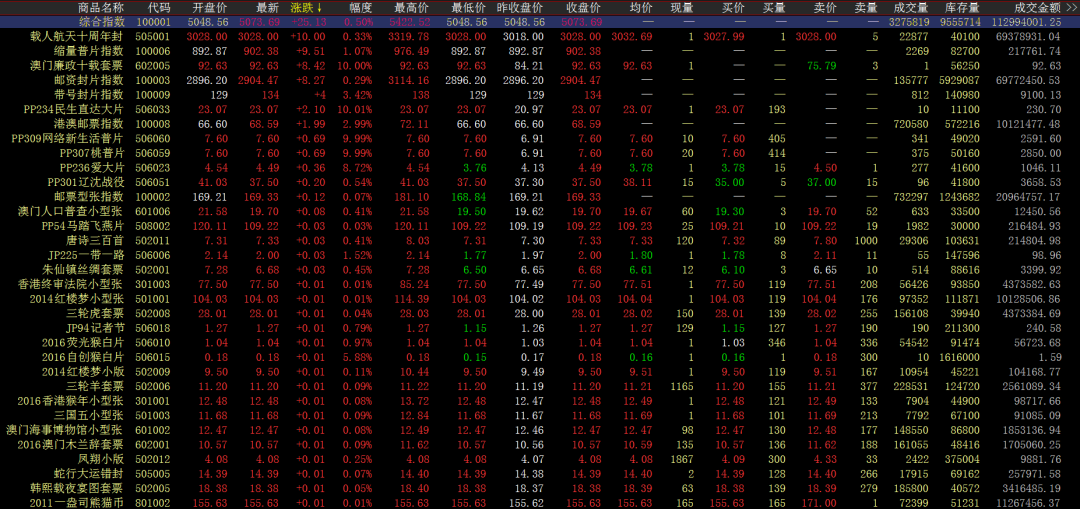Viewport: 1080px width, 509px height.
Task: Click the 代码 column header
Action: click(x=158, y=8)
